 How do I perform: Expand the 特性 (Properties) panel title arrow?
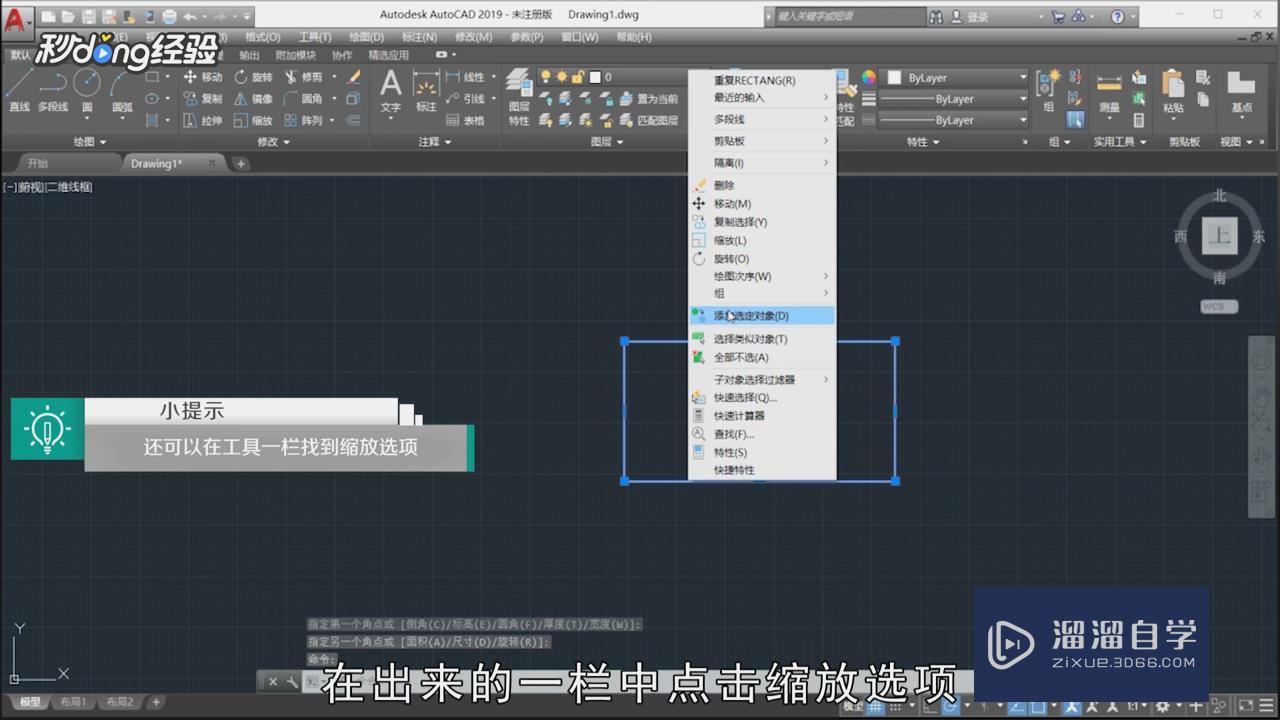936,142
